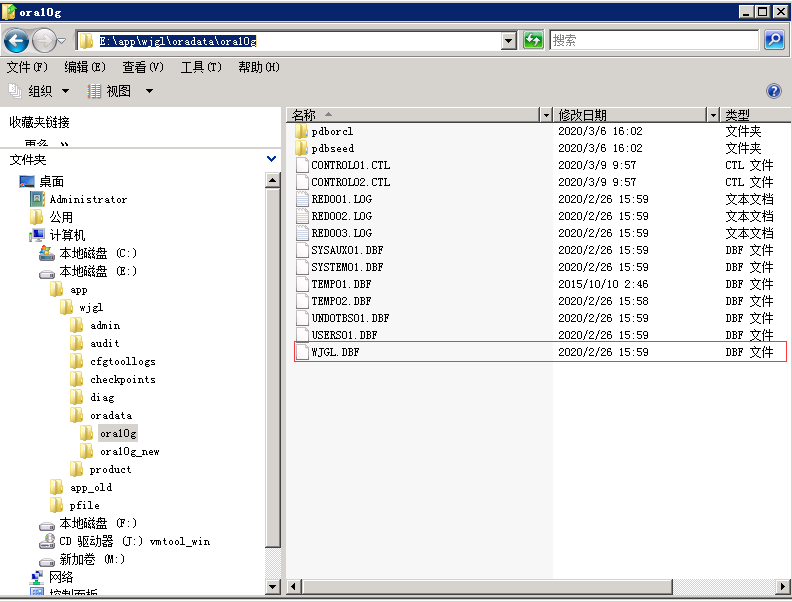Image resolution: width=792 pixels, height=602 pixels.
Task: Click the blue help question mark icon
Action: pyautogui.click(x=772, y=91)
